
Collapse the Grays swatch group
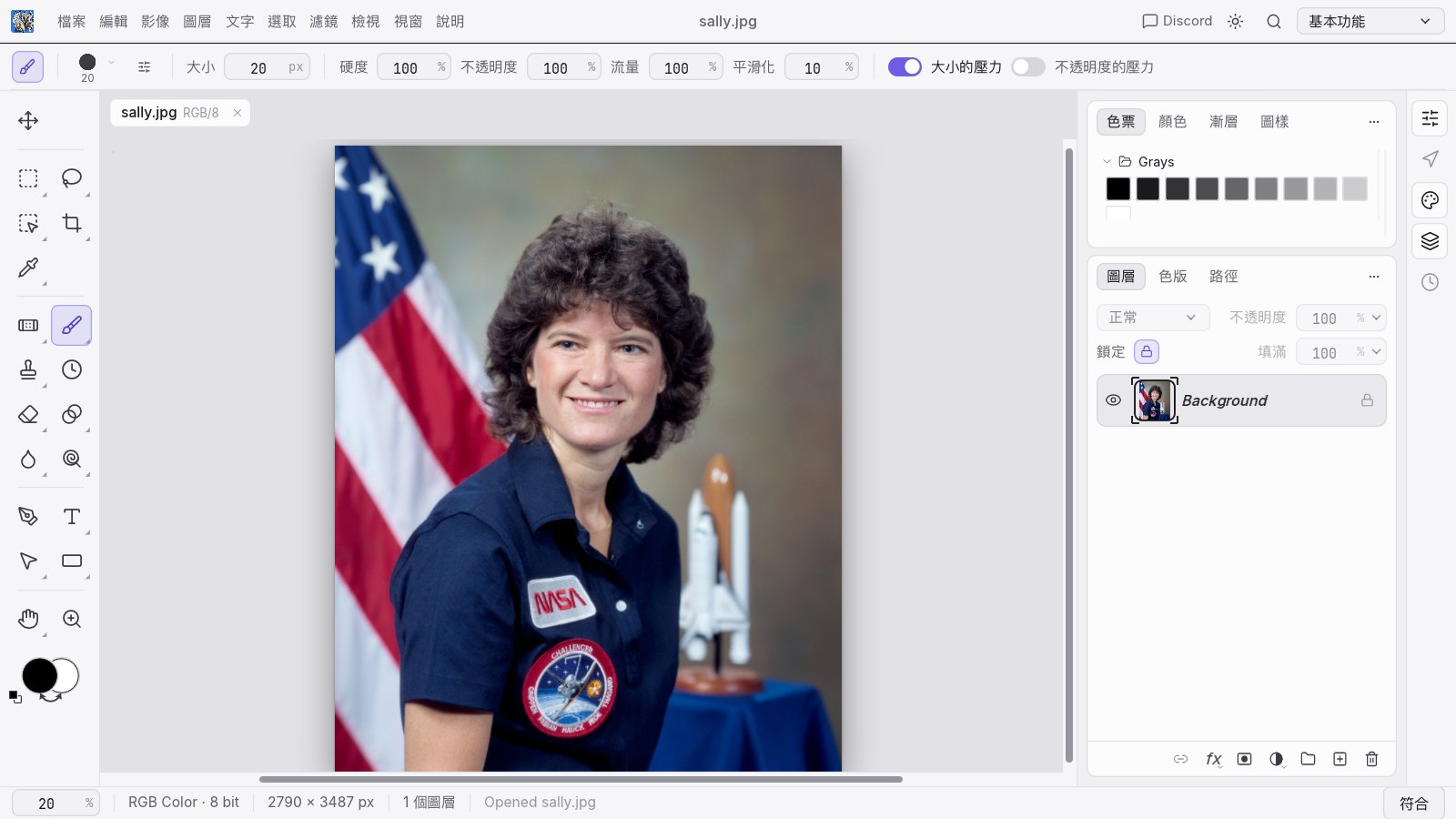[1107, 162]
